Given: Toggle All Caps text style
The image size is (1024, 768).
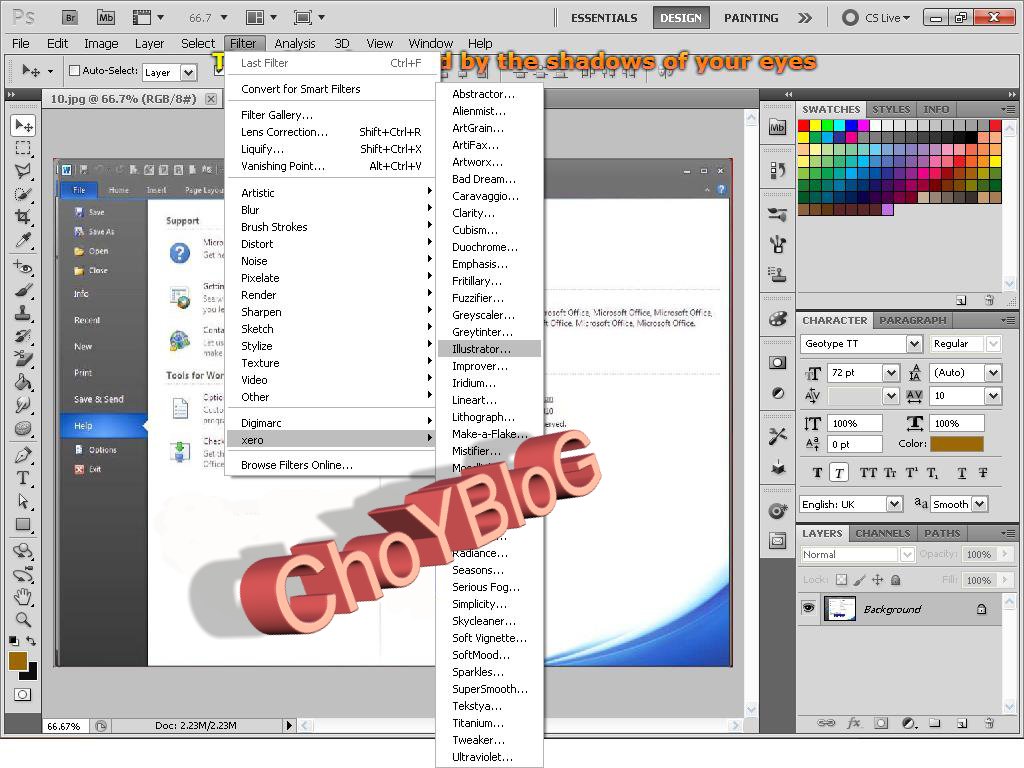Looking at the screenshot, I should point(868,472).
